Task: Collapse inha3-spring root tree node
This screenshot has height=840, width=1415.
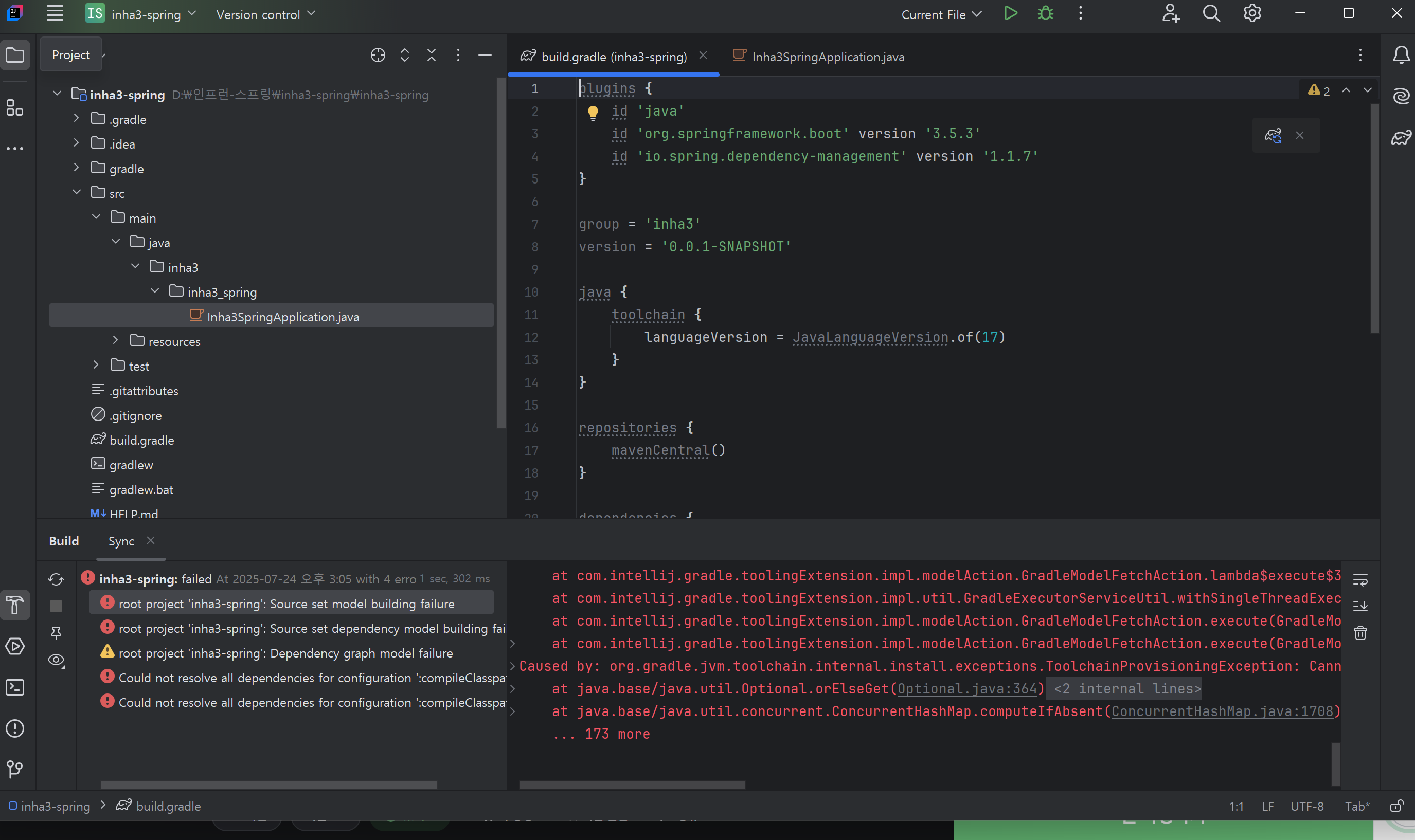Action: coord(57,94)
